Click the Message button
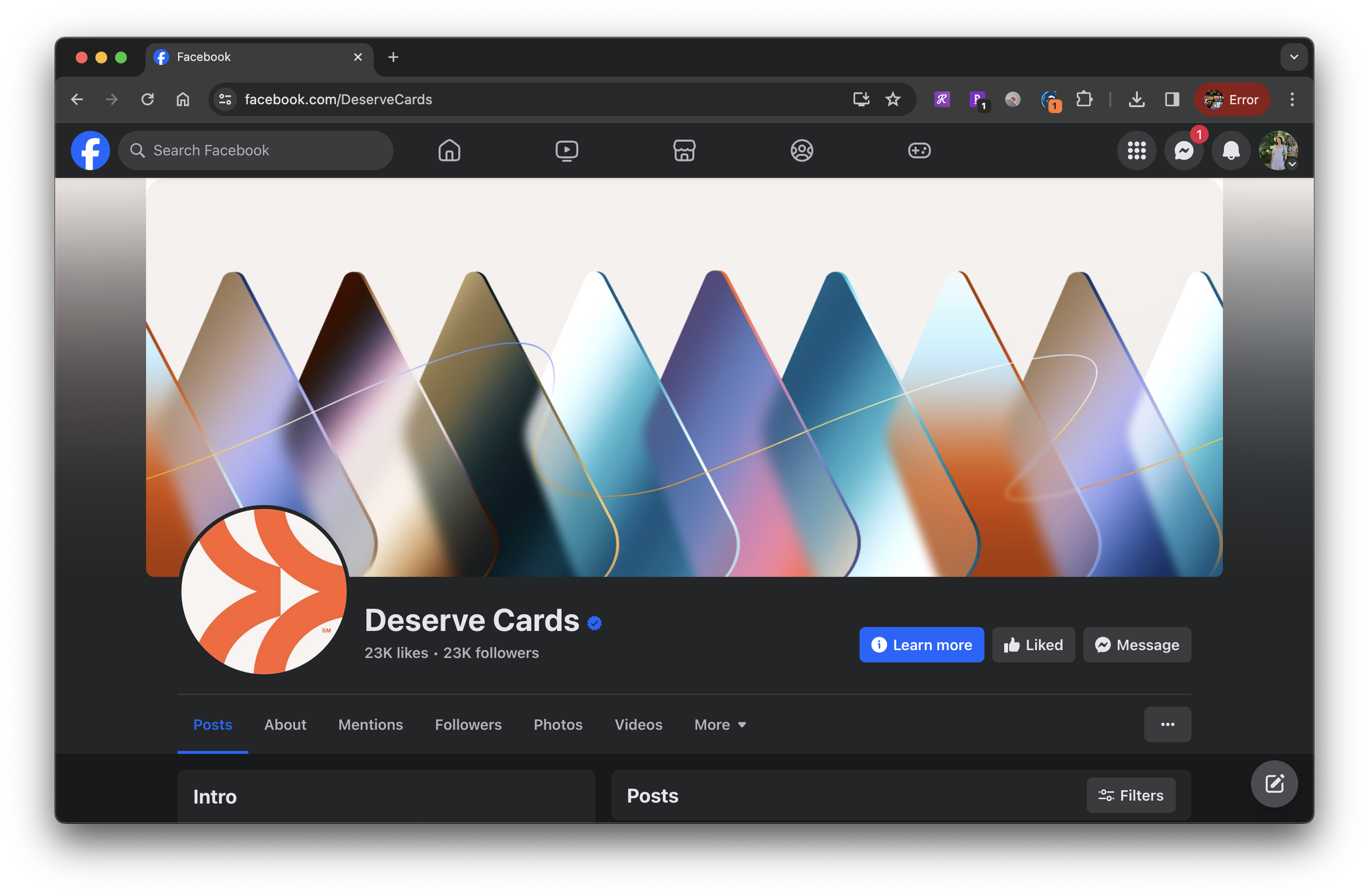 pos(1137,645)
